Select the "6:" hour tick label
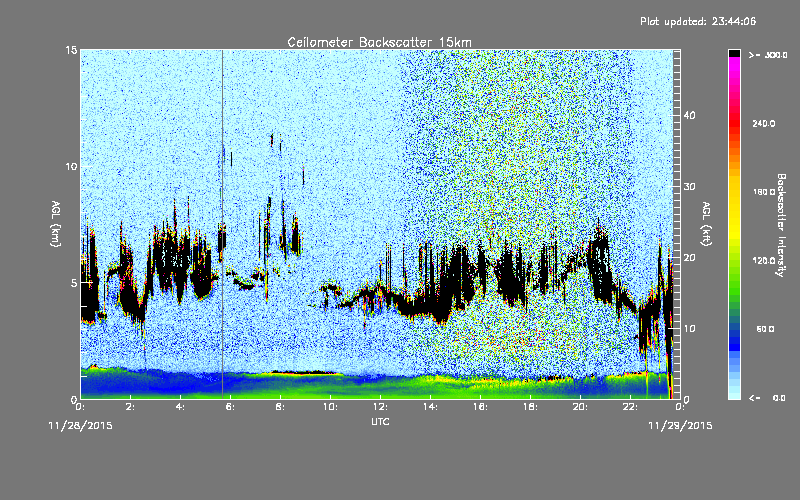800x500 pixels. coord(230,407)
